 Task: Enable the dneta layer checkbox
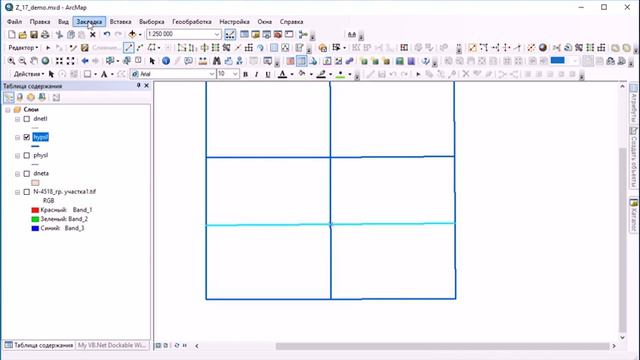pyautogui.click(x=27, y=173)
